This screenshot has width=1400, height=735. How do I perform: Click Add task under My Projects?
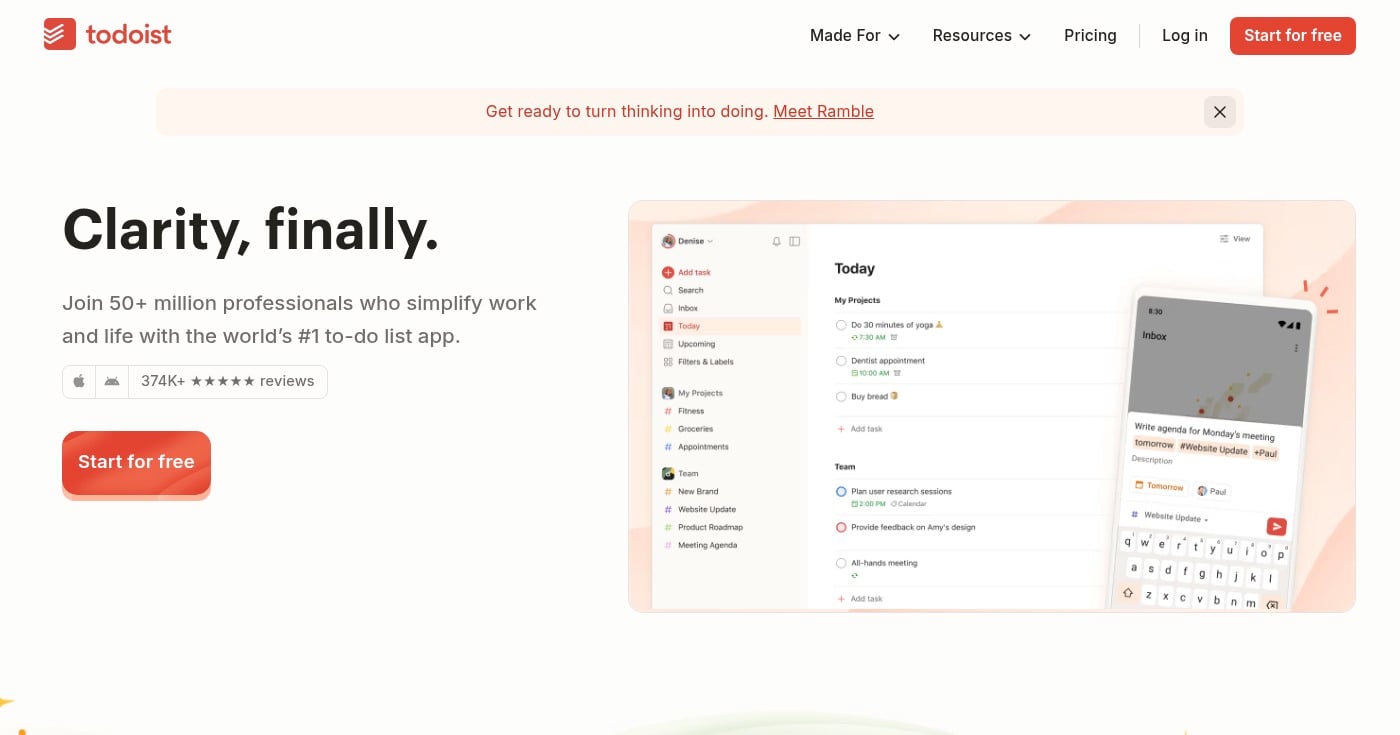[860, 429]
